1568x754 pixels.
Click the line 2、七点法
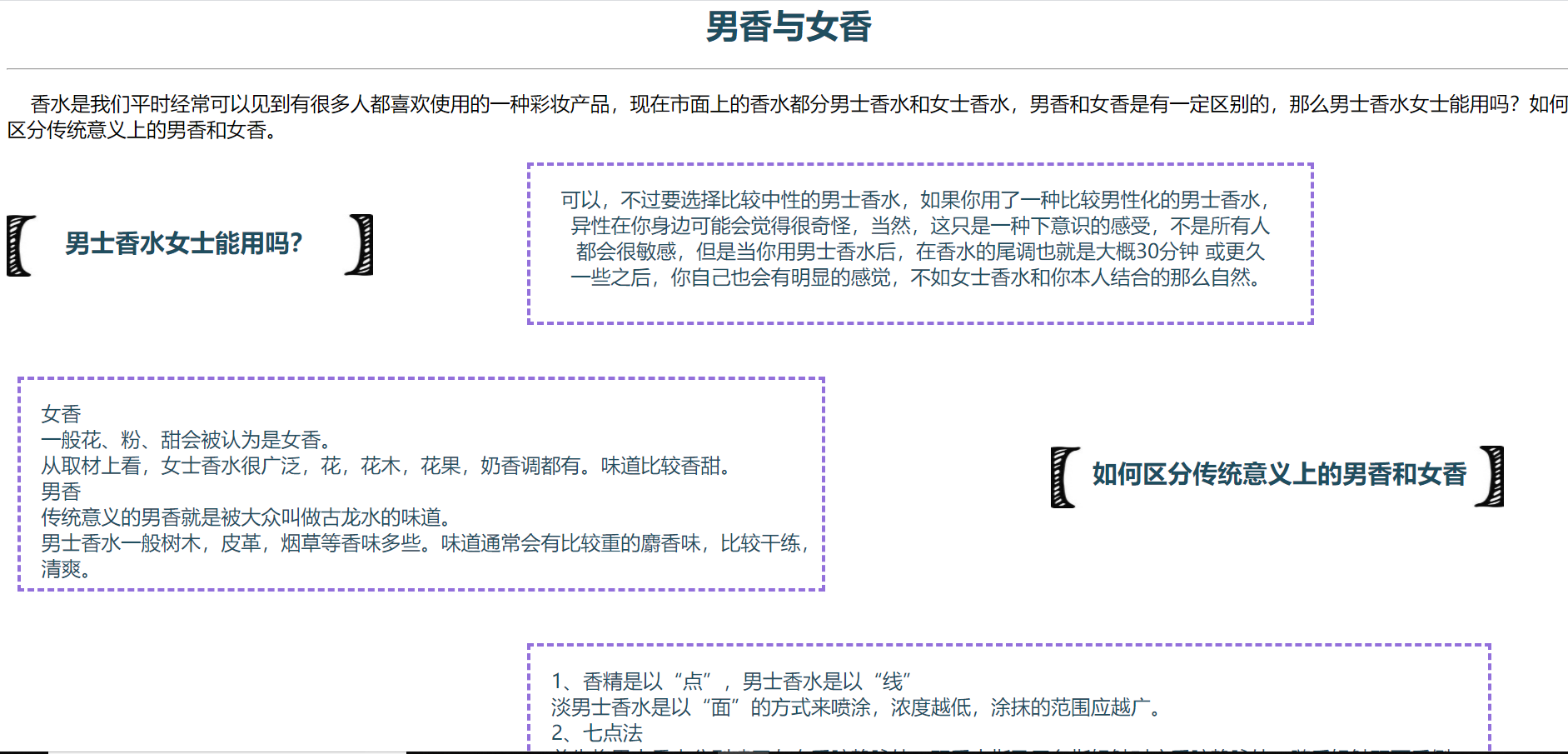point(597,733)
